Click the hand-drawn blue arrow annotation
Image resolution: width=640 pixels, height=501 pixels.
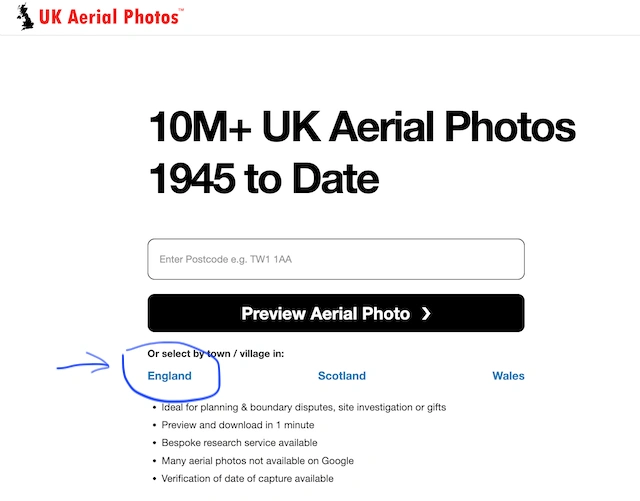pyautogui.click(x=84, y=363)
